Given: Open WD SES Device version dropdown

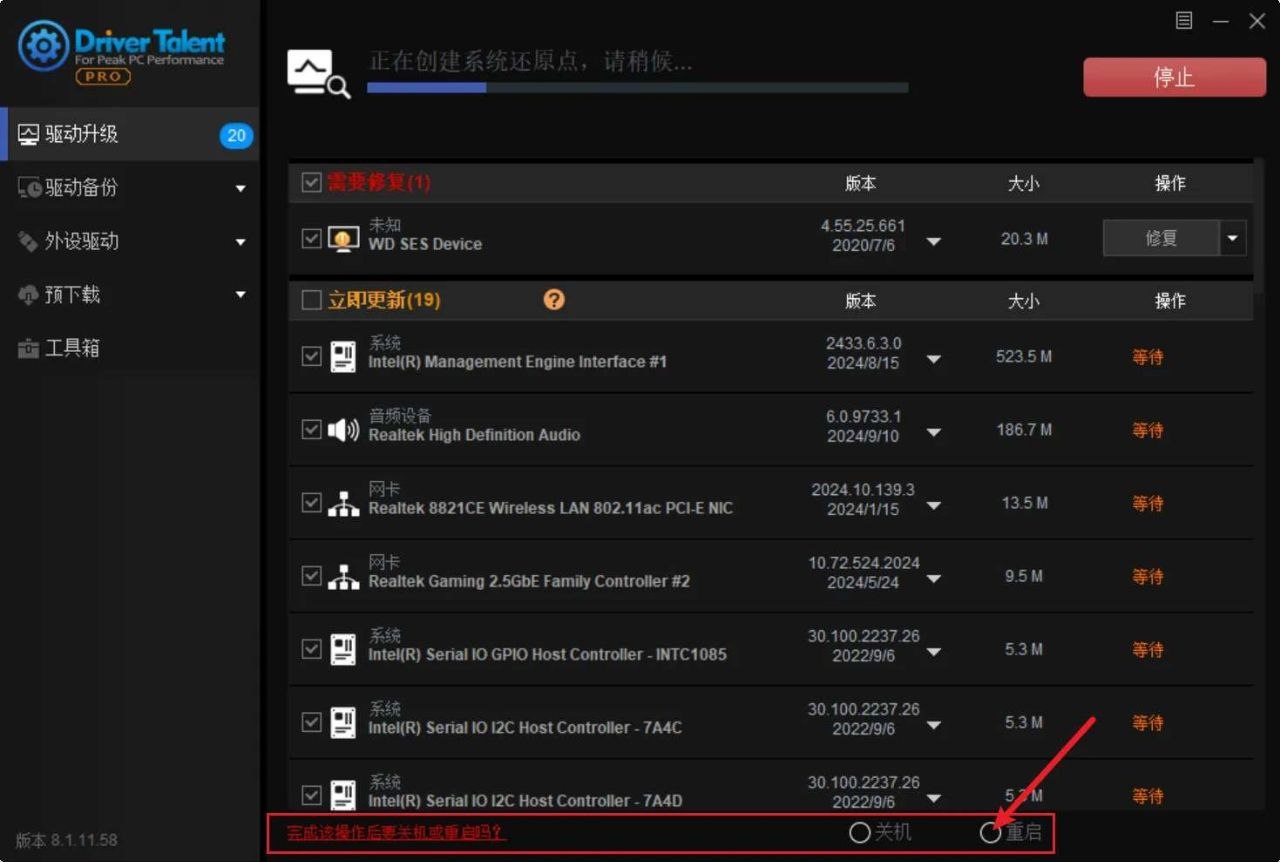Looking at the screenshot, I should click(x=933, y=241).
